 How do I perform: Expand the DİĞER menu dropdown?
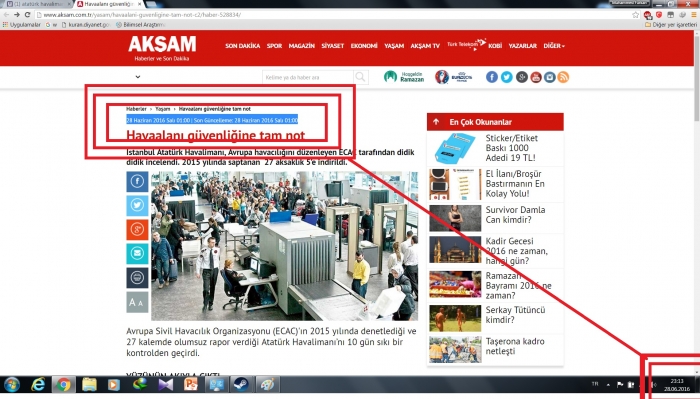point(554,46)
